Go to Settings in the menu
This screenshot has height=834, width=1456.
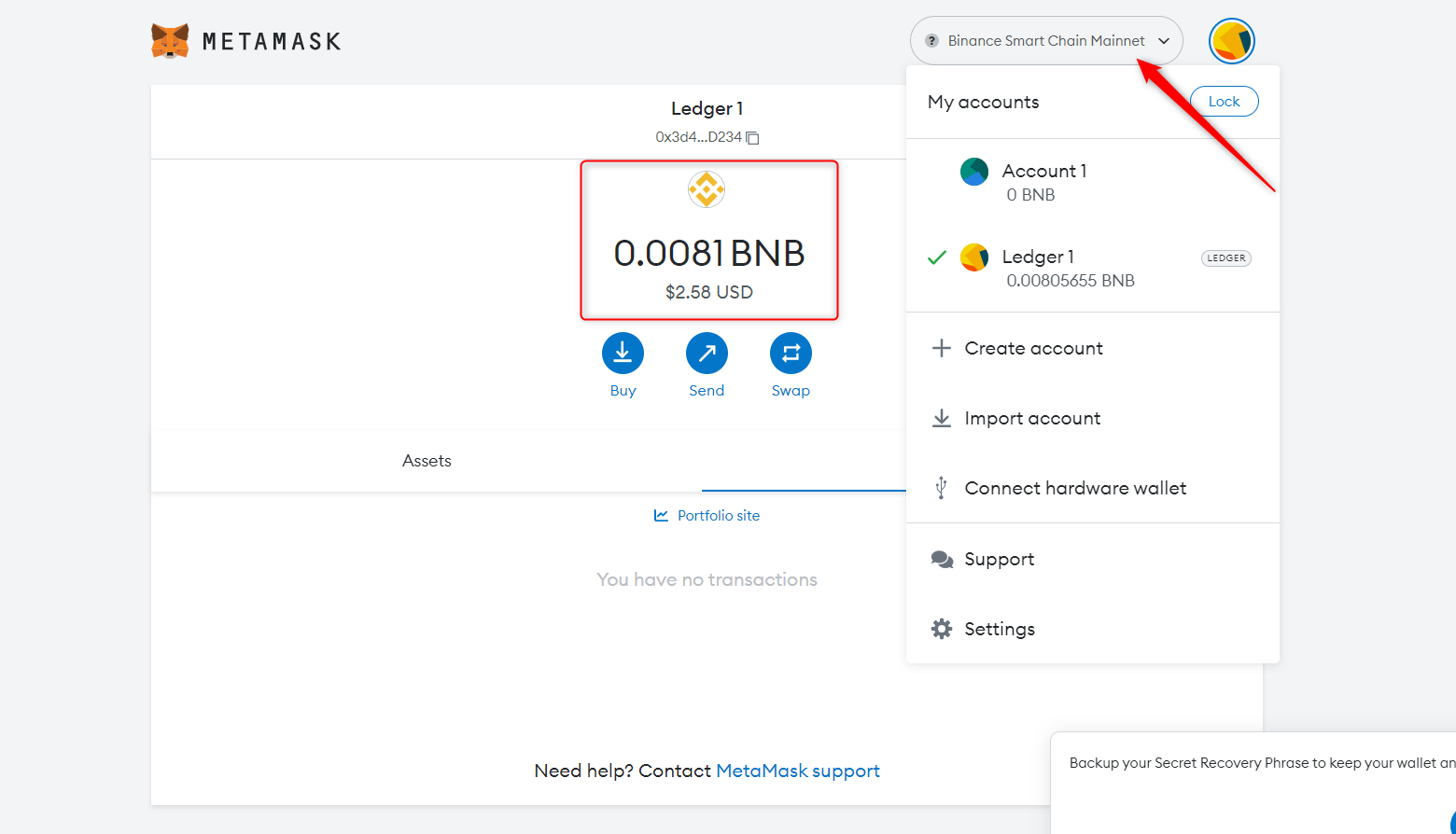coord(999,629)
